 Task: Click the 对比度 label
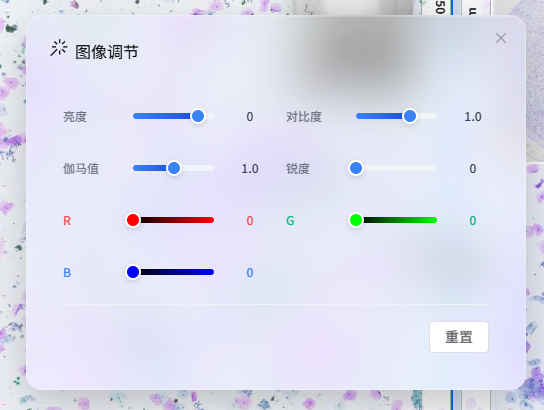pyautogui.click(x=304, y=117)
